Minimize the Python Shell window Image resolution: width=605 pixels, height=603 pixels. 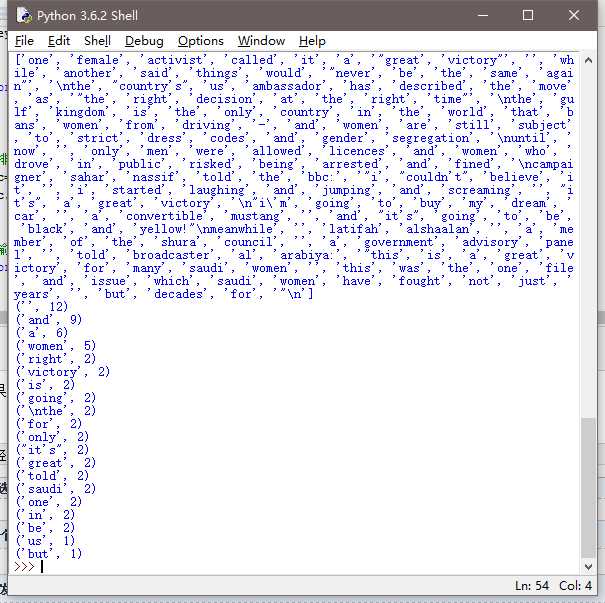pos(483,15)
